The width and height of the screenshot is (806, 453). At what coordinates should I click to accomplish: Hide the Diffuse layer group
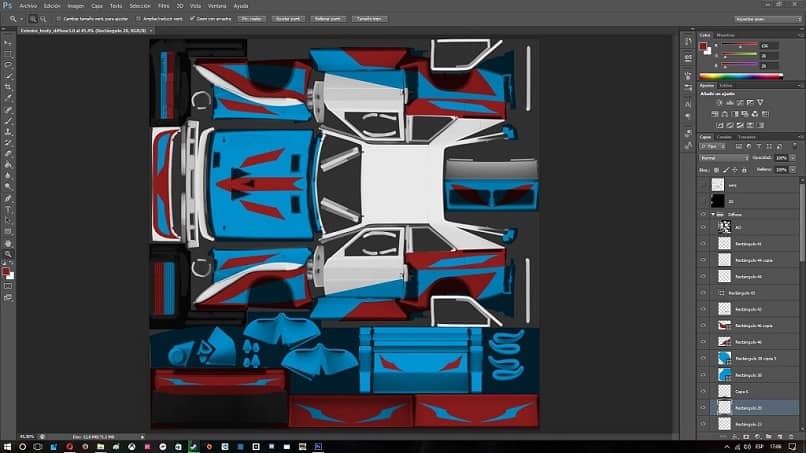coord(703,214)
